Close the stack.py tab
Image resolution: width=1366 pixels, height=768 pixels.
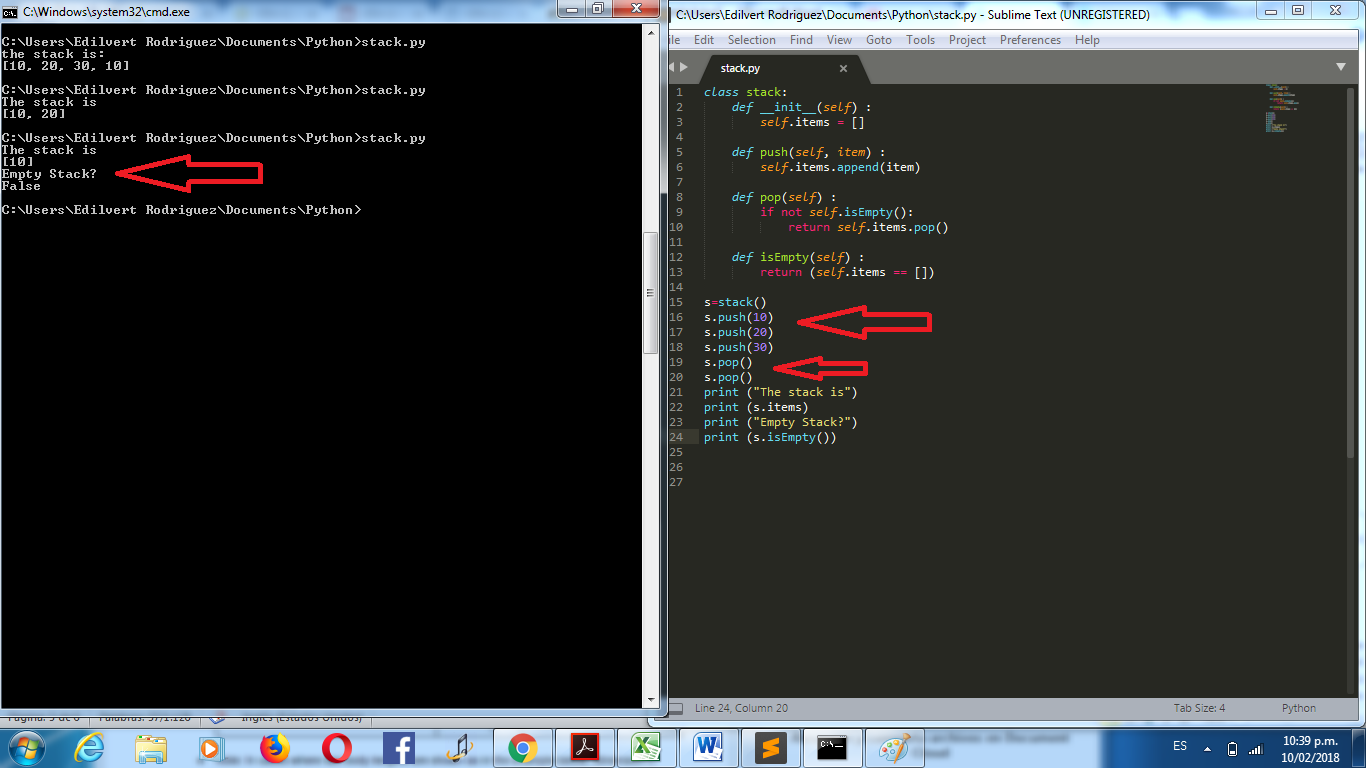coord(843,68)
